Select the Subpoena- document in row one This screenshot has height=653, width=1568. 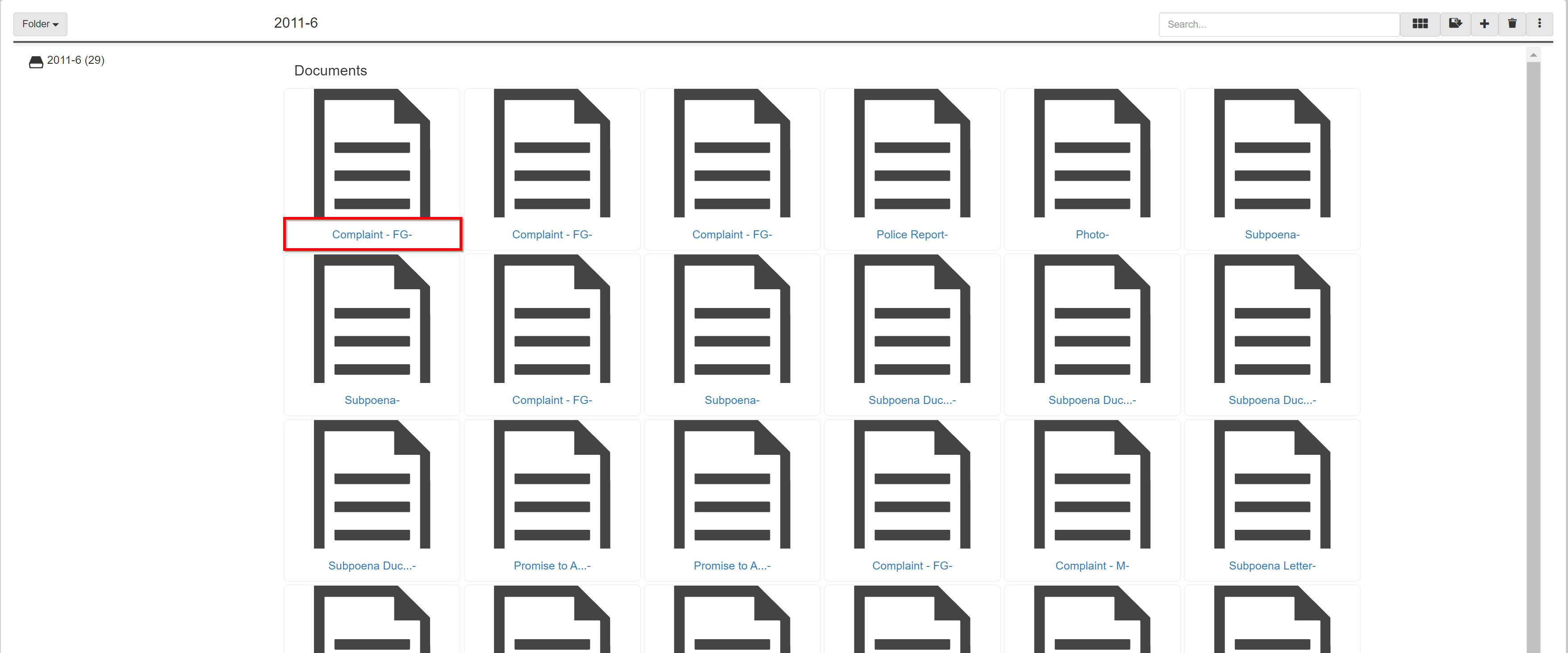1272,165
